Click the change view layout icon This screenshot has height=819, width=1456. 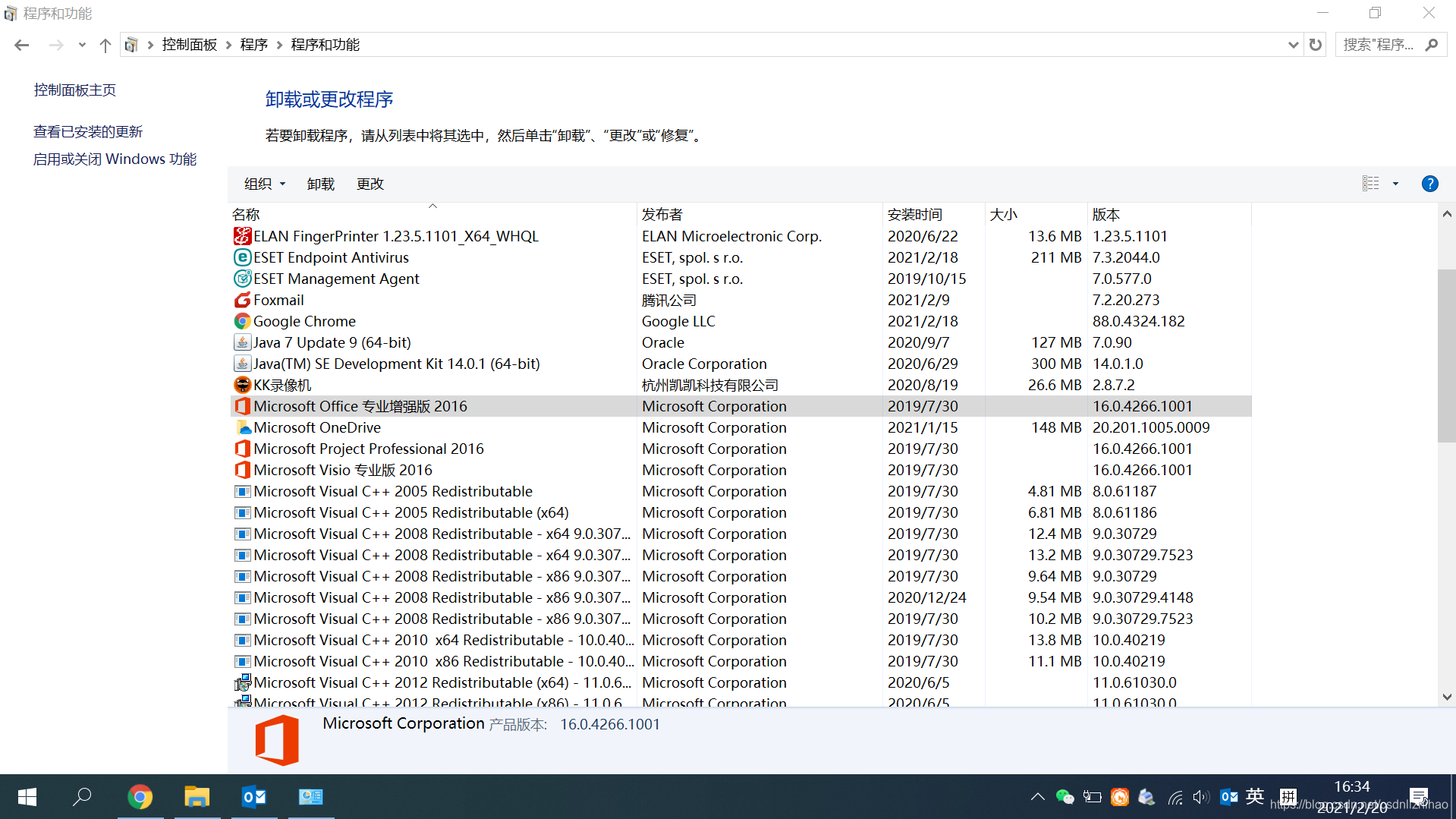click(x=1370, y=184)
